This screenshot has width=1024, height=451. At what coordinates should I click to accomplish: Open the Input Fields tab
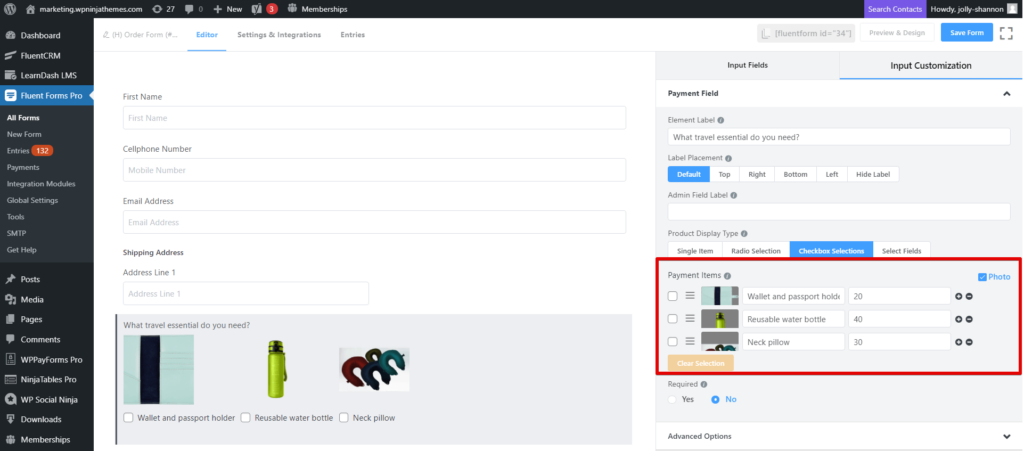[x=747, y=65]
